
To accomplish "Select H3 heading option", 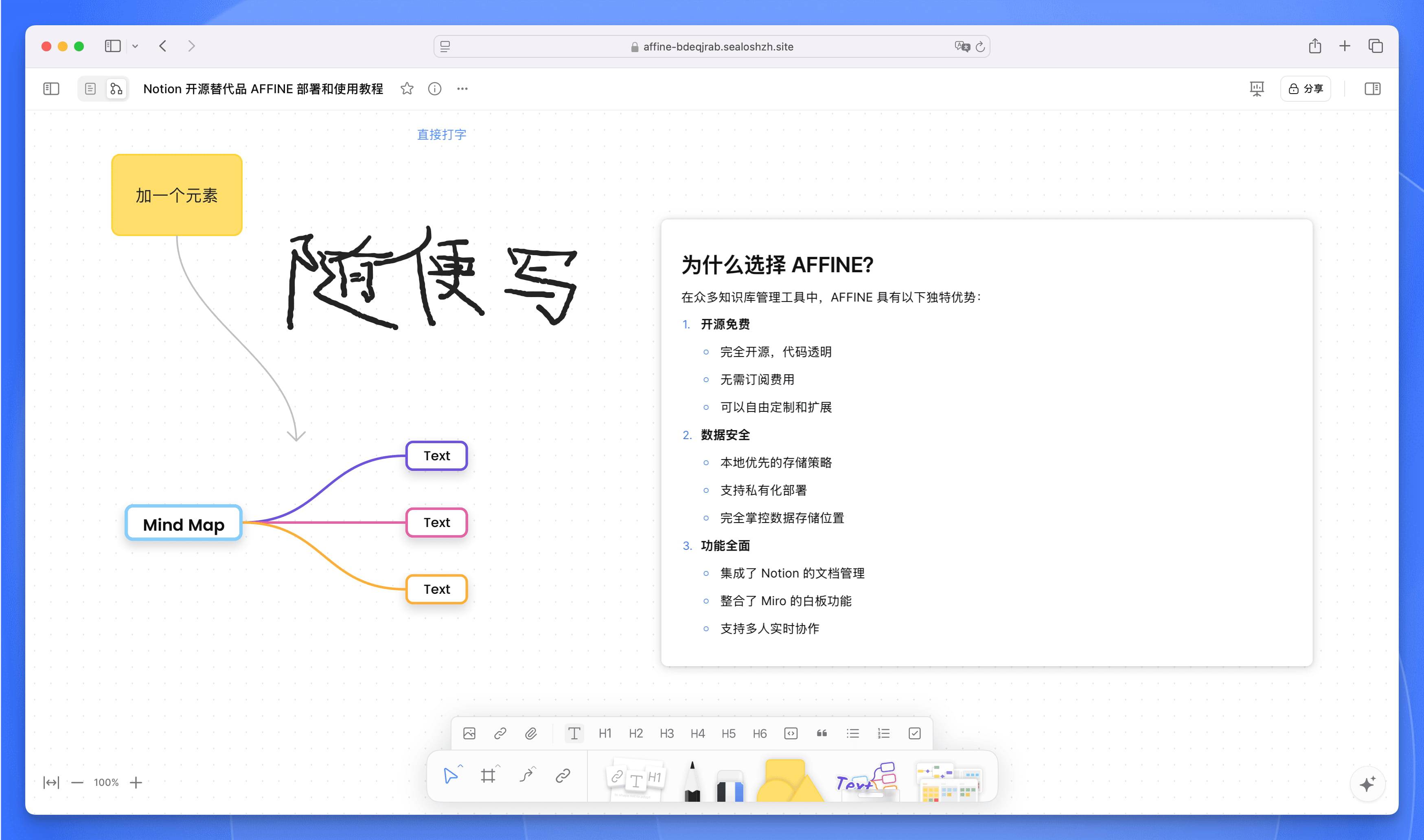I will tap(666, 734).
